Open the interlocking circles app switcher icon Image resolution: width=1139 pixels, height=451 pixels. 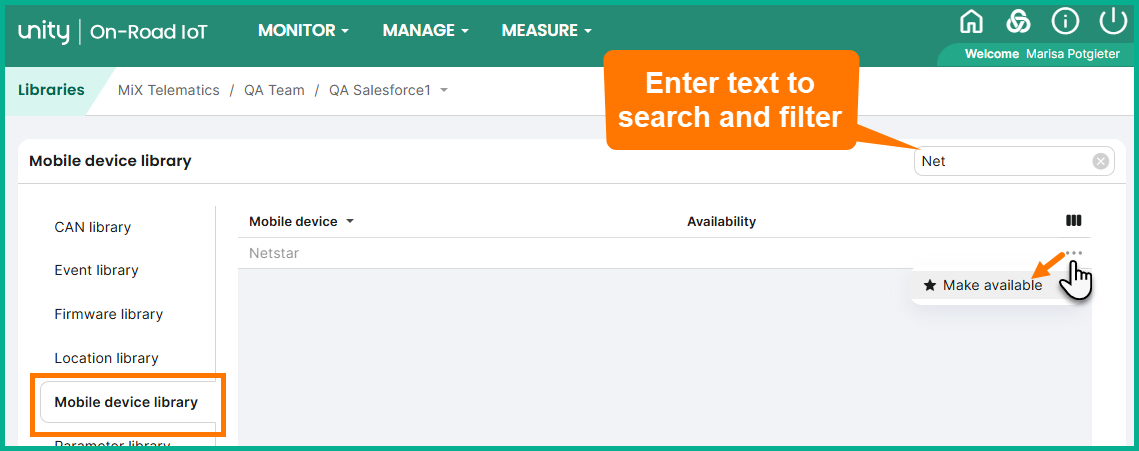point(1018,21)
